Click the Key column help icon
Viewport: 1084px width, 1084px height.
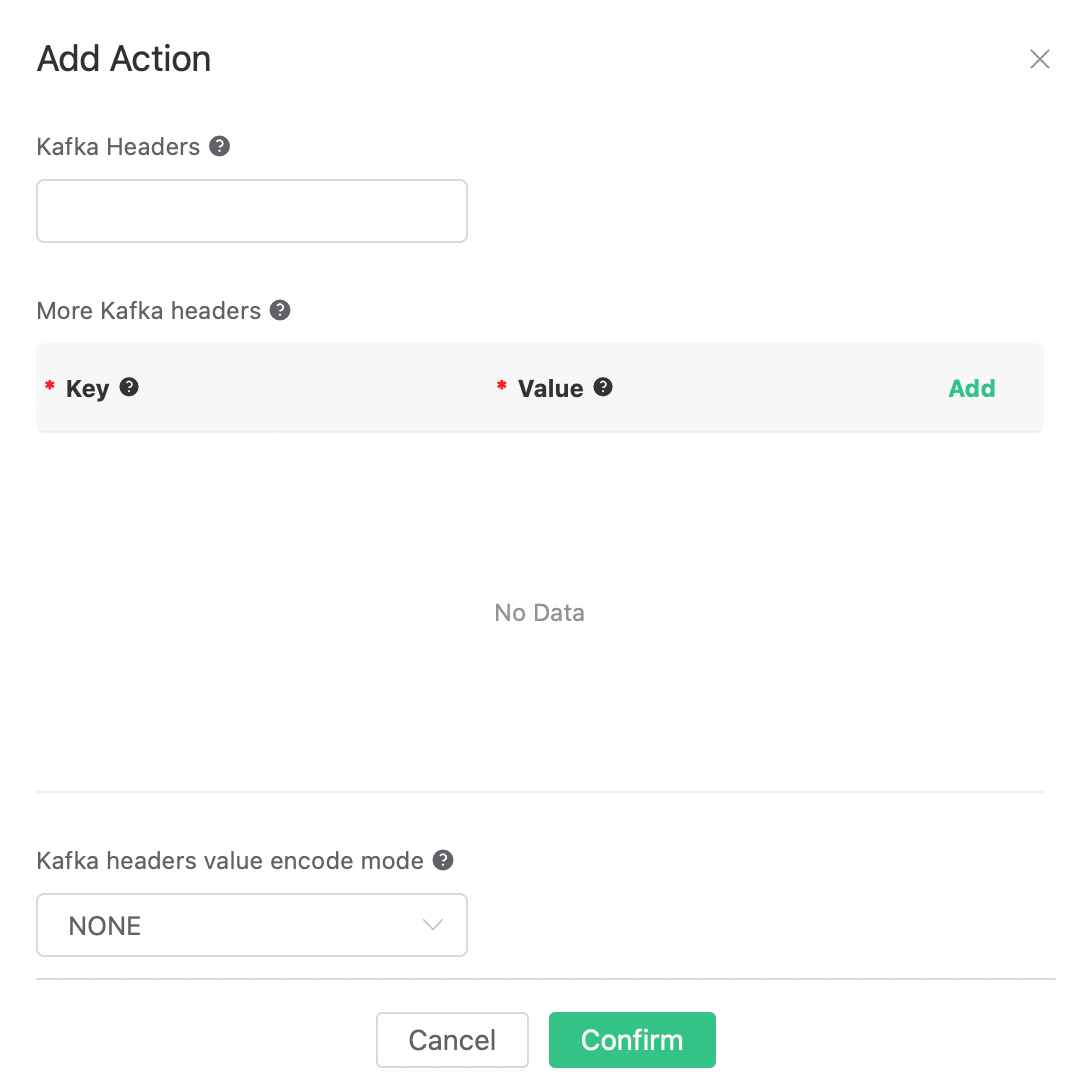point(129,387)
